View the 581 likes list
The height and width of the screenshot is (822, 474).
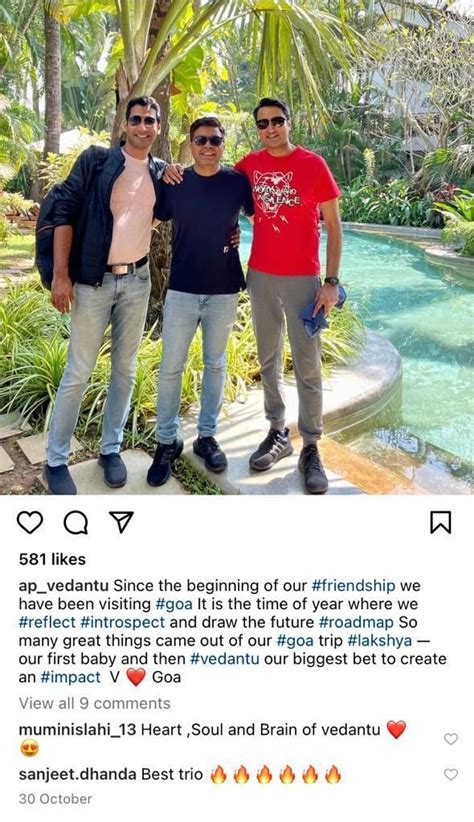[52, 559]
